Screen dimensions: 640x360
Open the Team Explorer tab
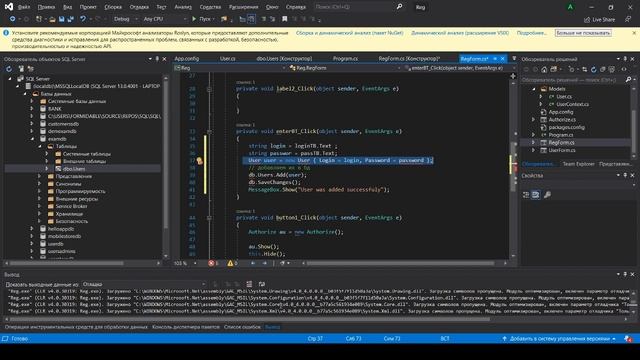pyautogui.click(x=578, y=164)
